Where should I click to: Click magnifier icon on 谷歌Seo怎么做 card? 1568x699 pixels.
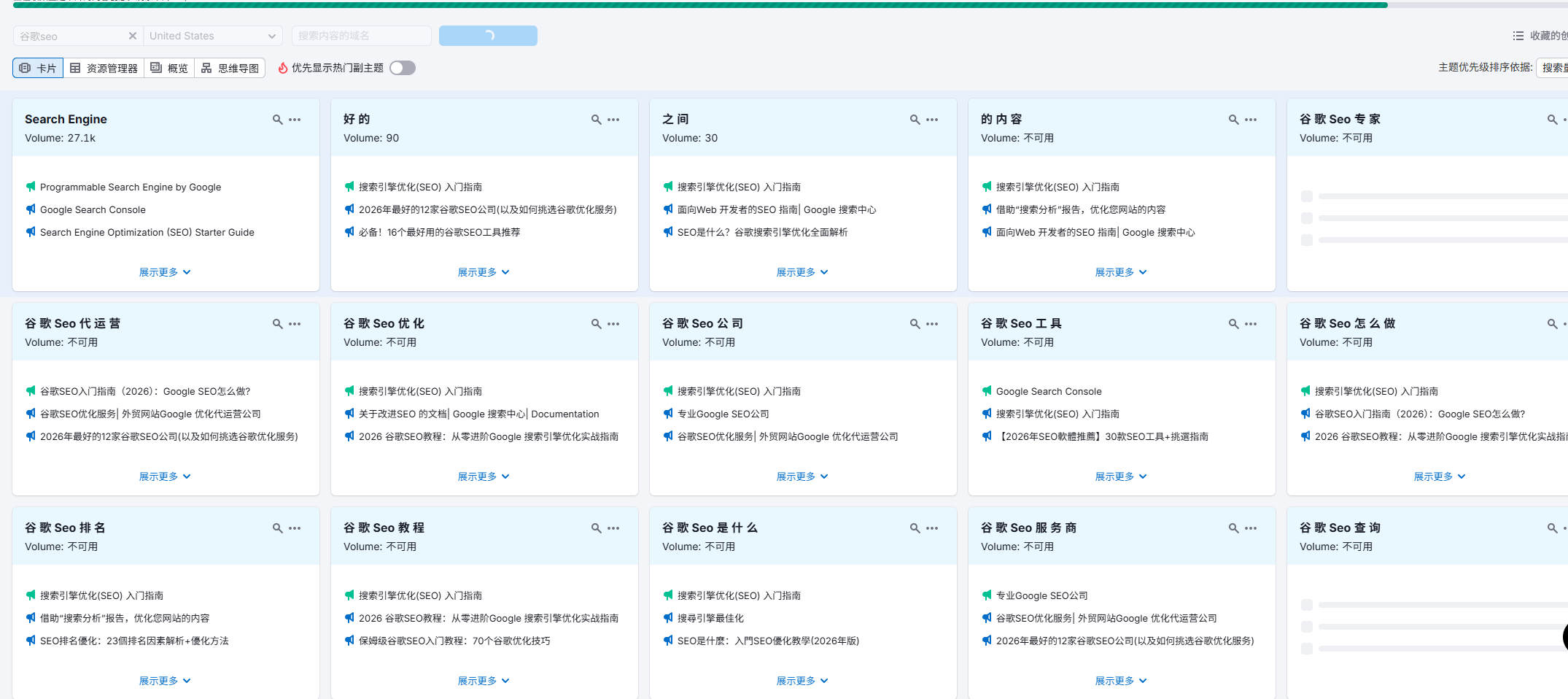pos(1553,324)
